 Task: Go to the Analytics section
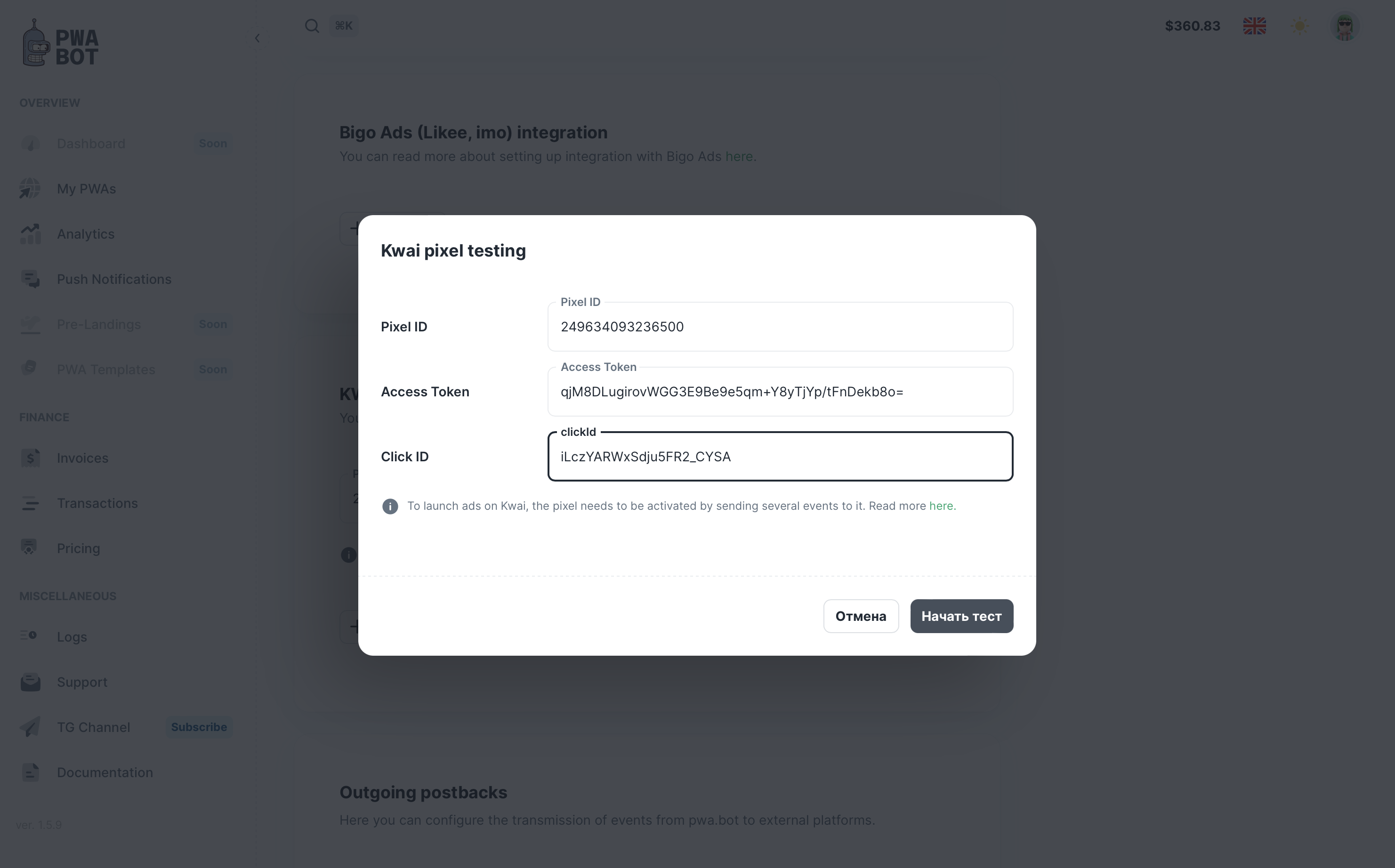pyautogui.click(x=86, y=234)
